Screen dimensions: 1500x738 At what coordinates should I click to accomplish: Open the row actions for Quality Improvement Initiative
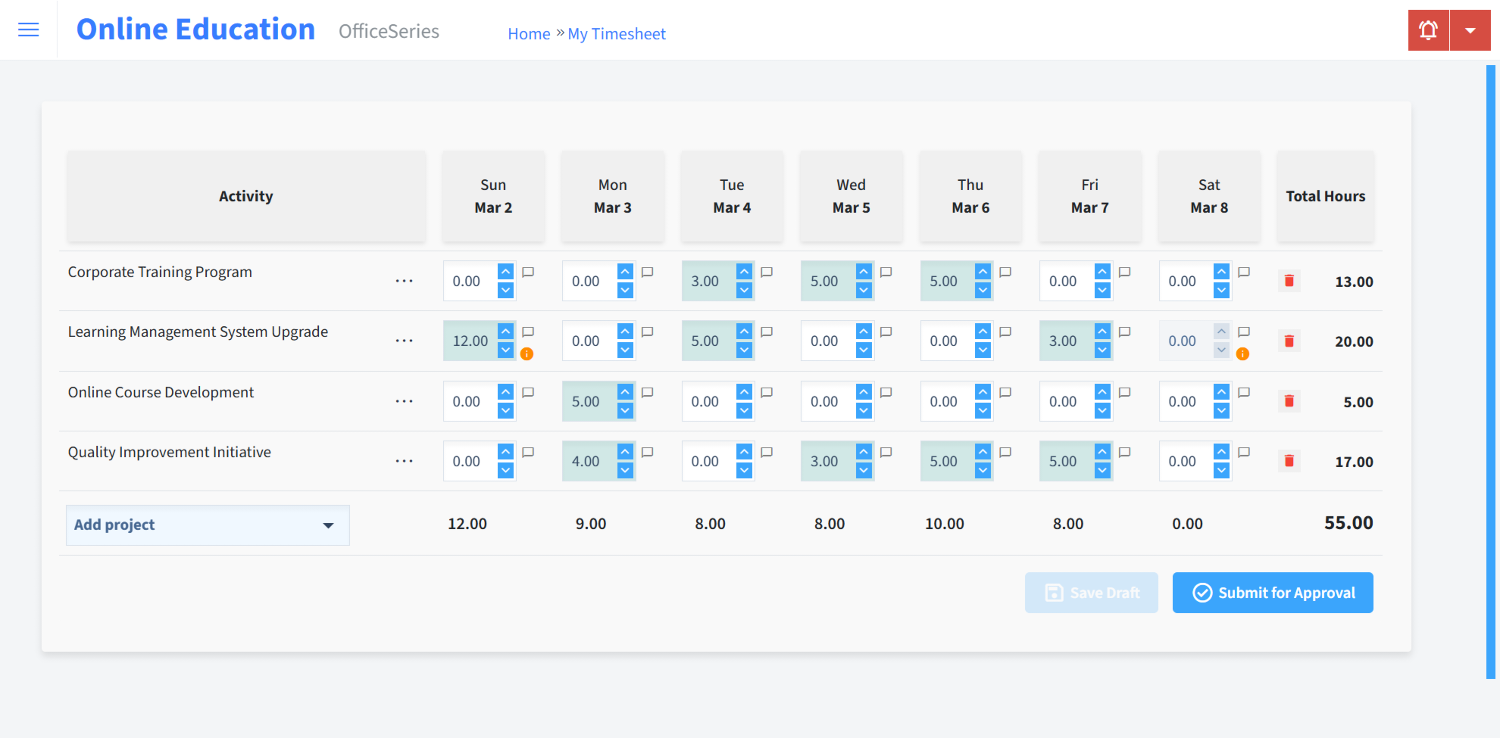point(404,460)
